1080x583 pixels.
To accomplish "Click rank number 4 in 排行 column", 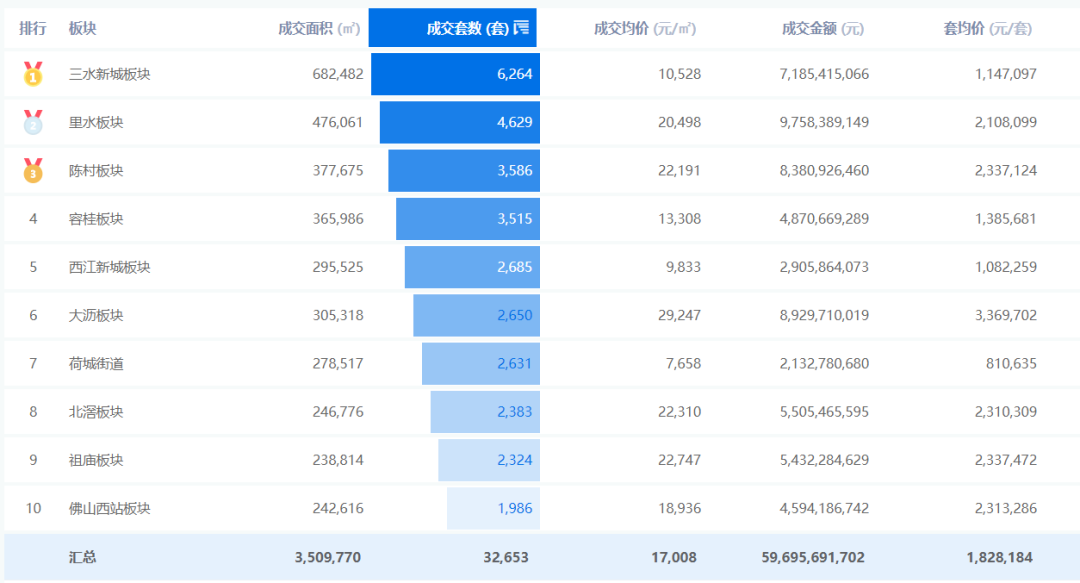I will tap(33, 219).
